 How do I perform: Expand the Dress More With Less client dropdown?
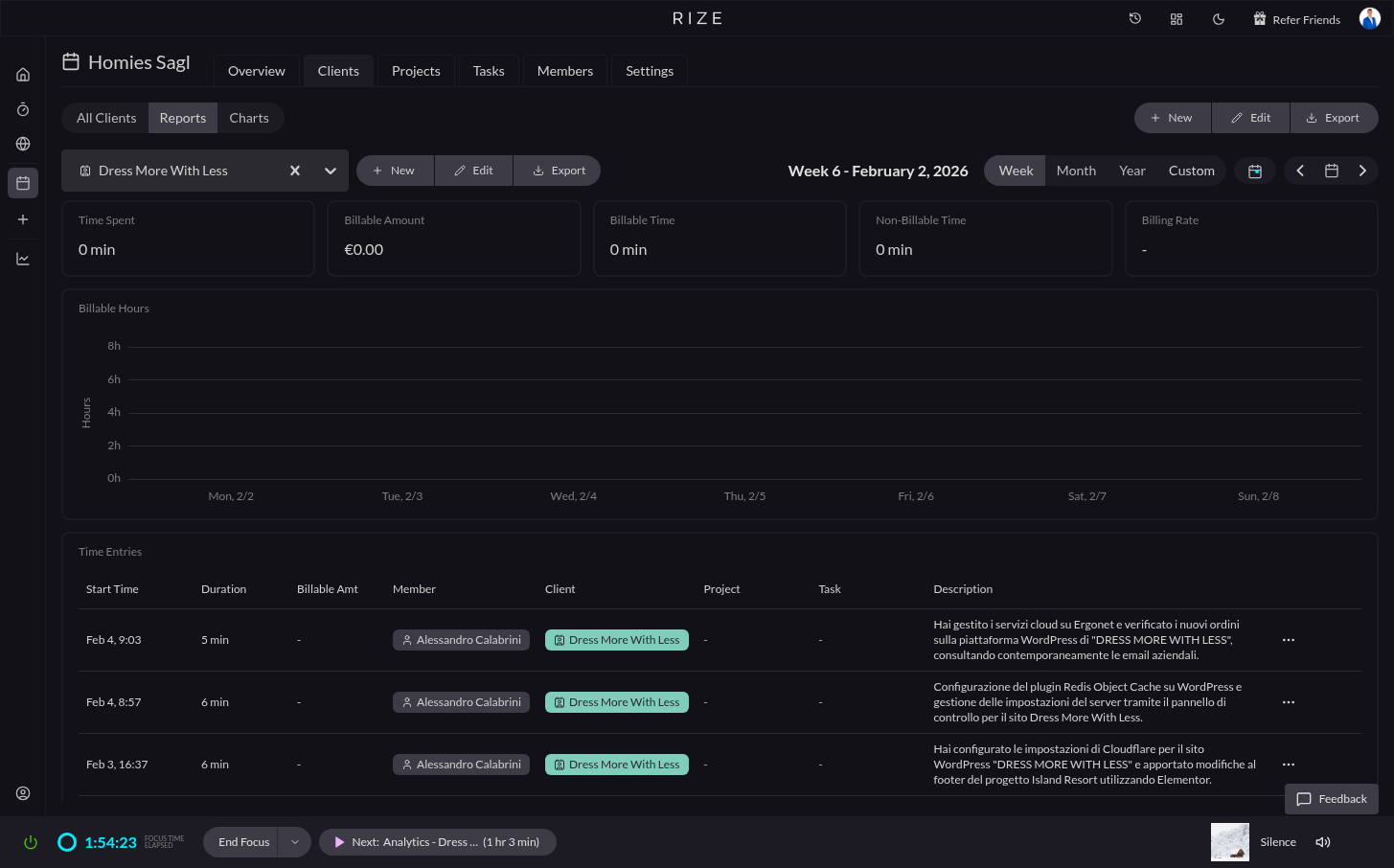click(331, 171)
